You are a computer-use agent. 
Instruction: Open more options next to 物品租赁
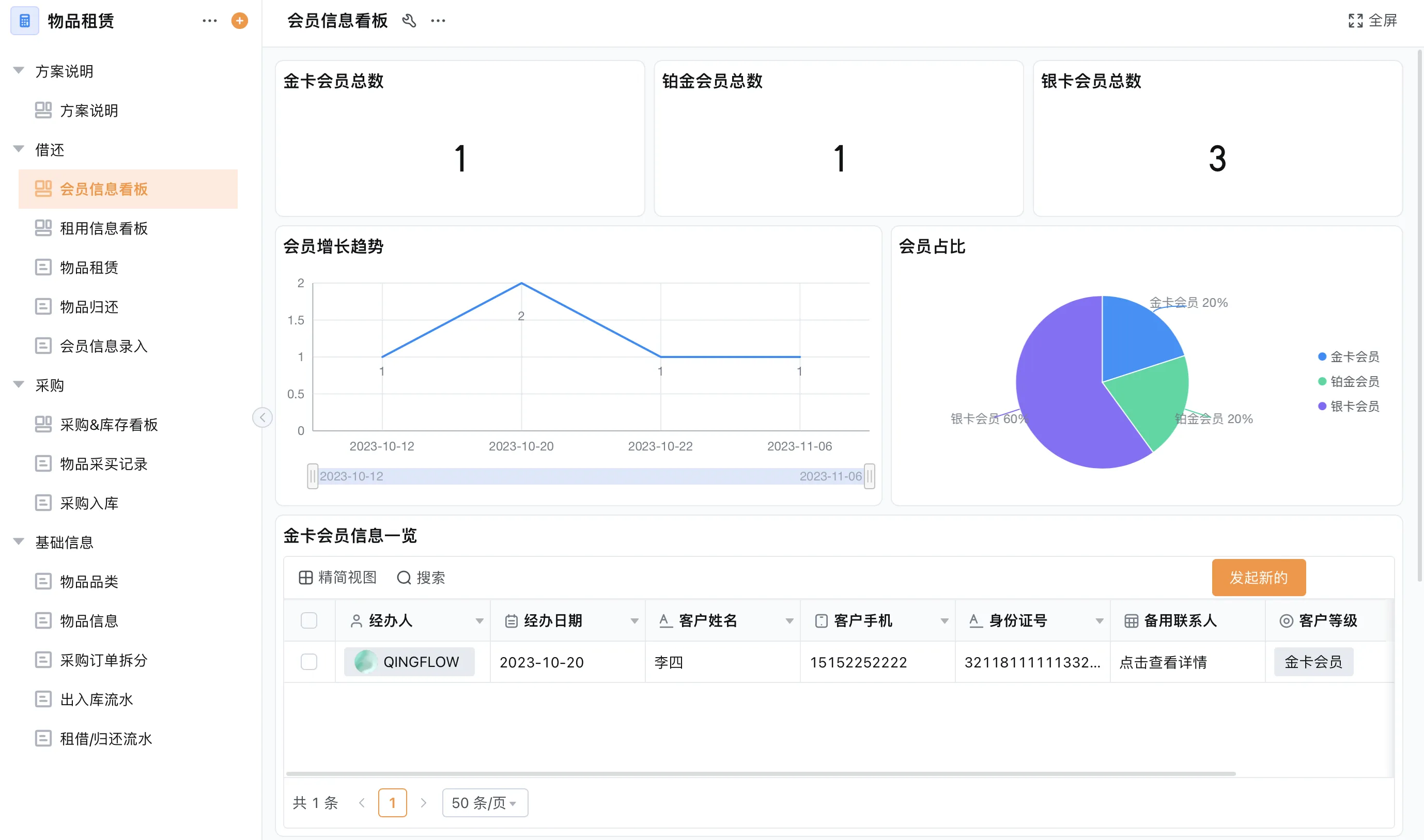[x=209, y=21]
